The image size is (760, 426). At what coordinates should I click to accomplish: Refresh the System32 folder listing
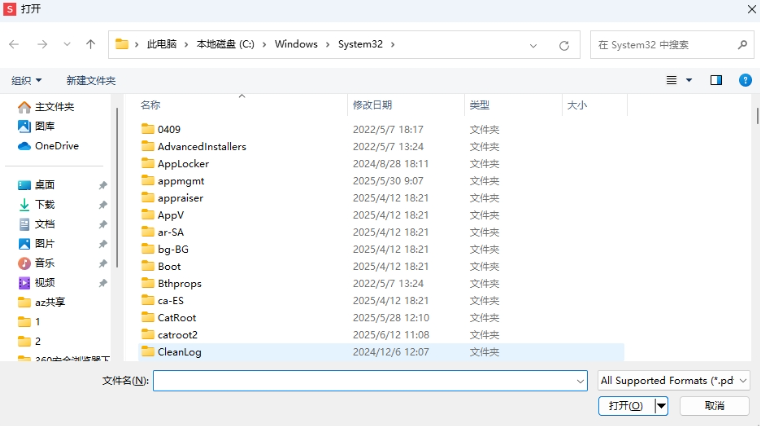564,46
